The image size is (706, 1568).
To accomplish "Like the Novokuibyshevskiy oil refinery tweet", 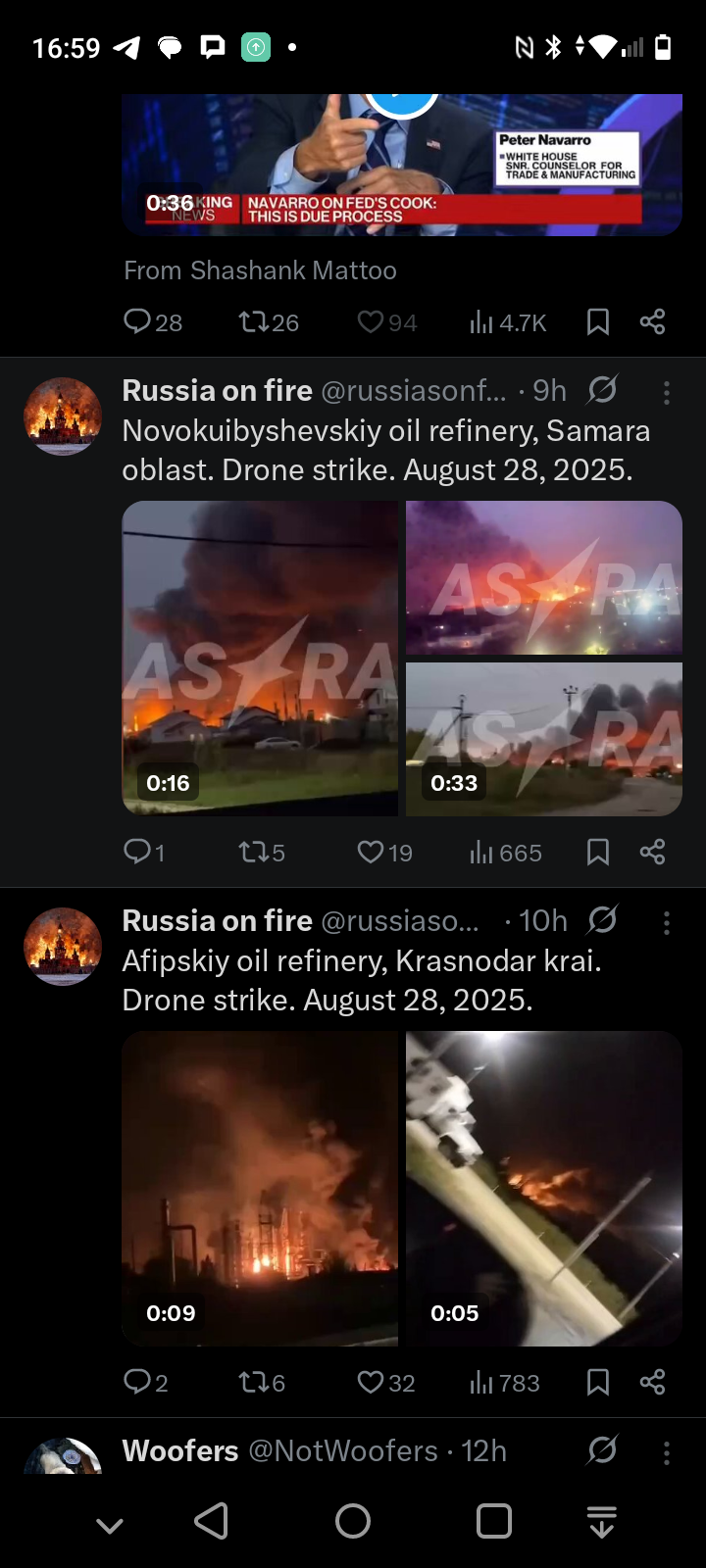I will [x=384, y=852].
